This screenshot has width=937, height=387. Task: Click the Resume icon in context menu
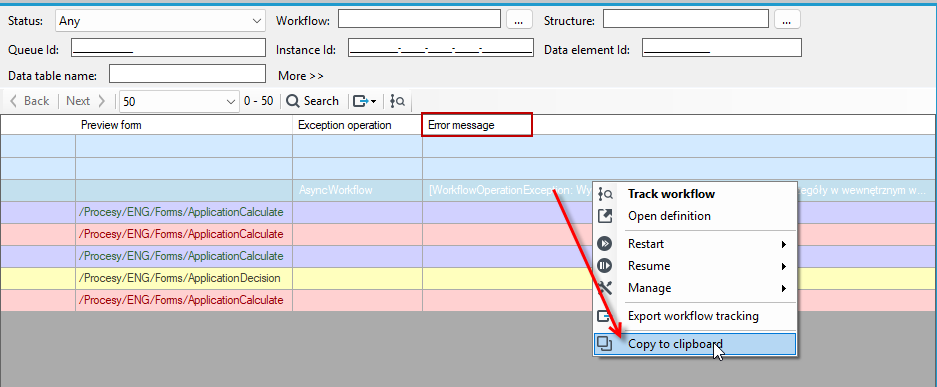point(605,266)
